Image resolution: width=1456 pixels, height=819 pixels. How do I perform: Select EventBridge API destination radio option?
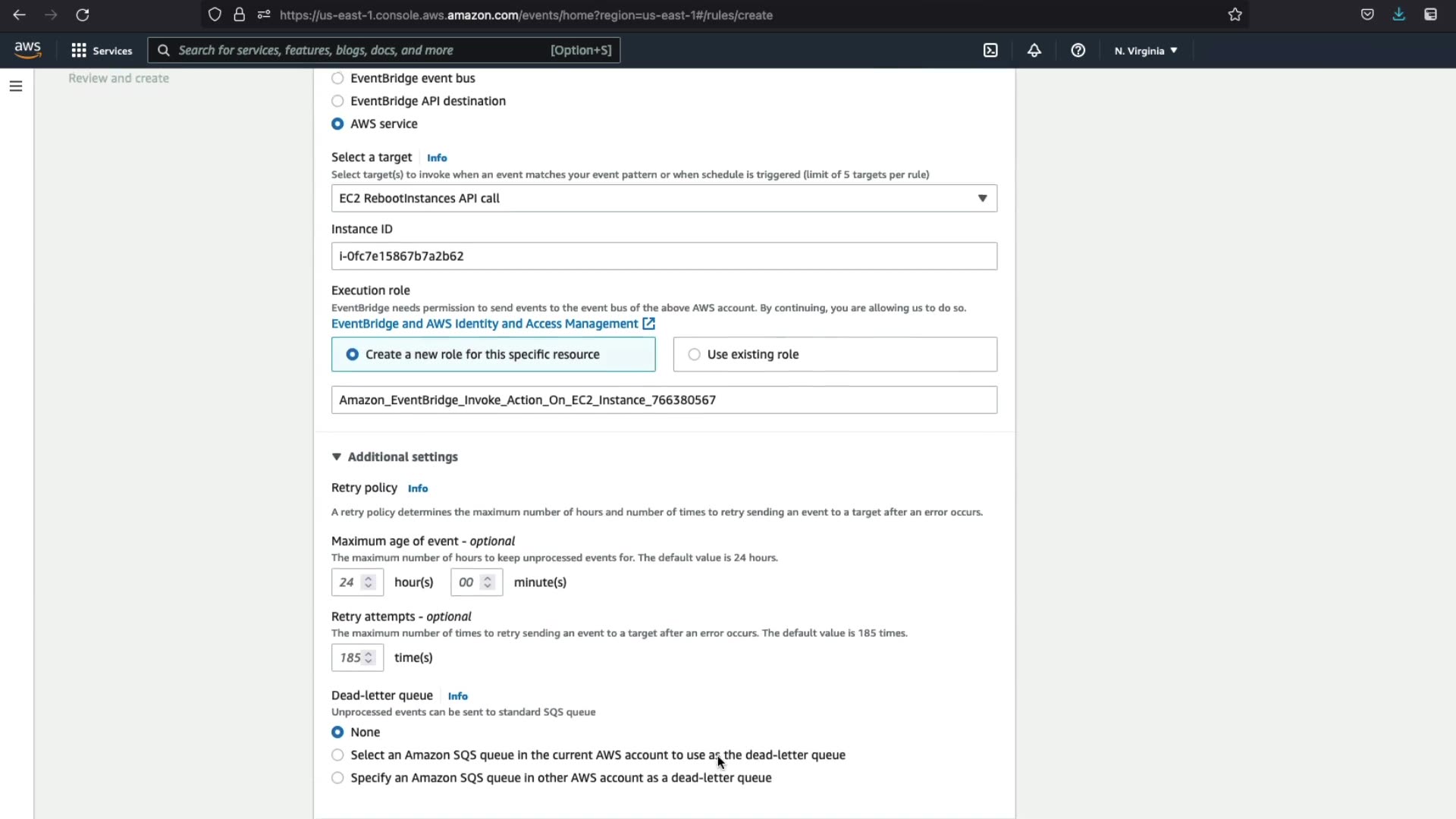[x=337, y=101]
